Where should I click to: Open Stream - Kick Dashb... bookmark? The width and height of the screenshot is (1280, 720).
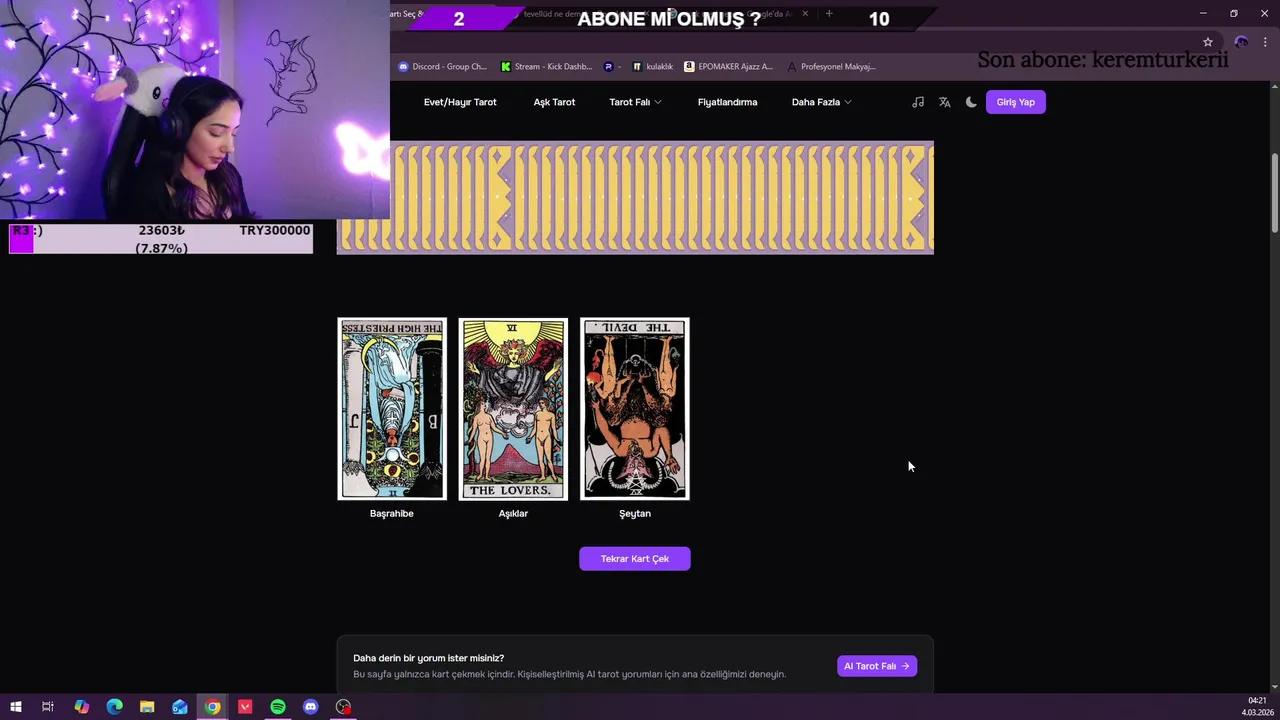click(x=547, y=67)
